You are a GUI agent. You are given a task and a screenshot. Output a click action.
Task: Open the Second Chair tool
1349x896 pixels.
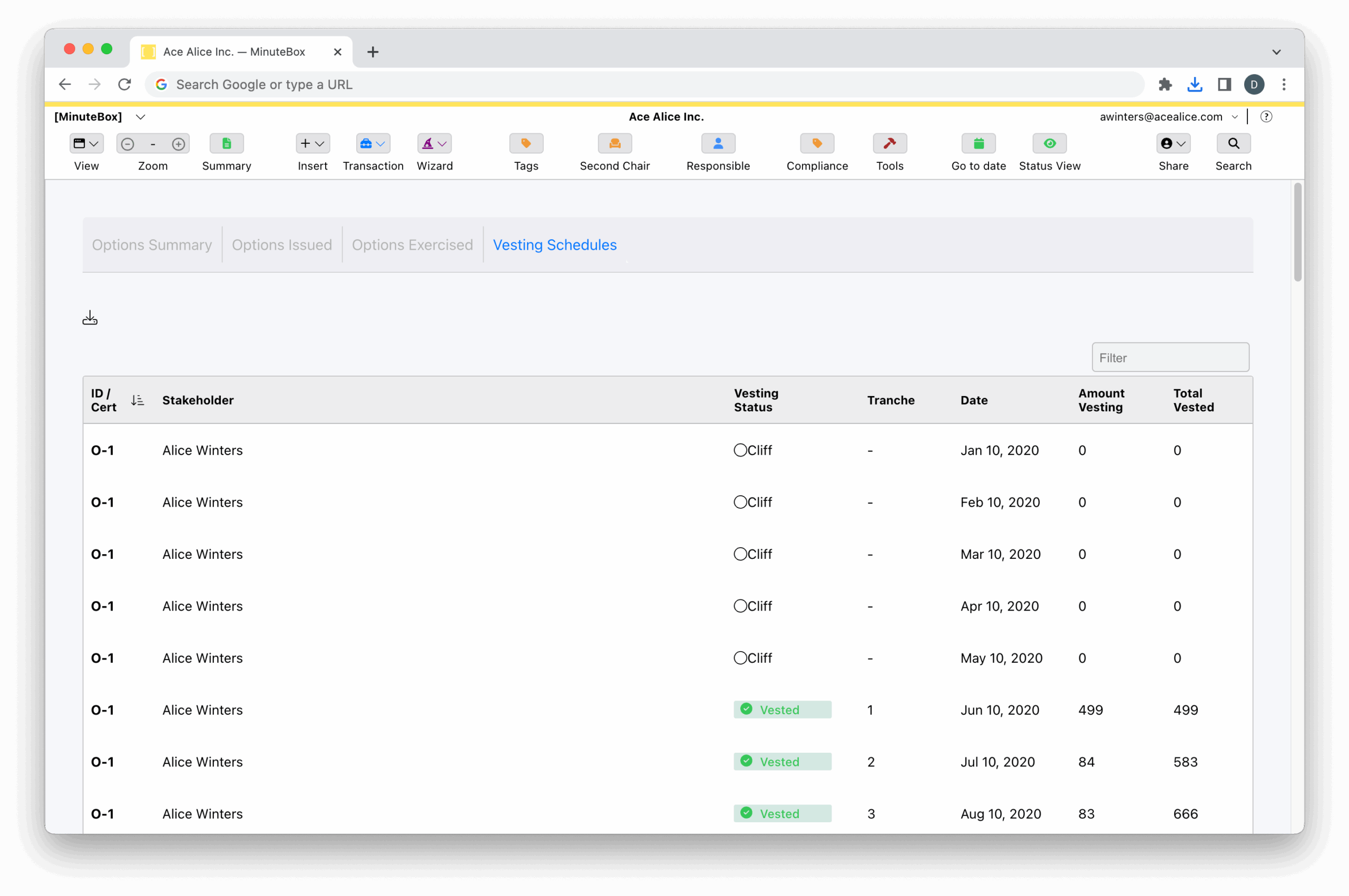614,143
